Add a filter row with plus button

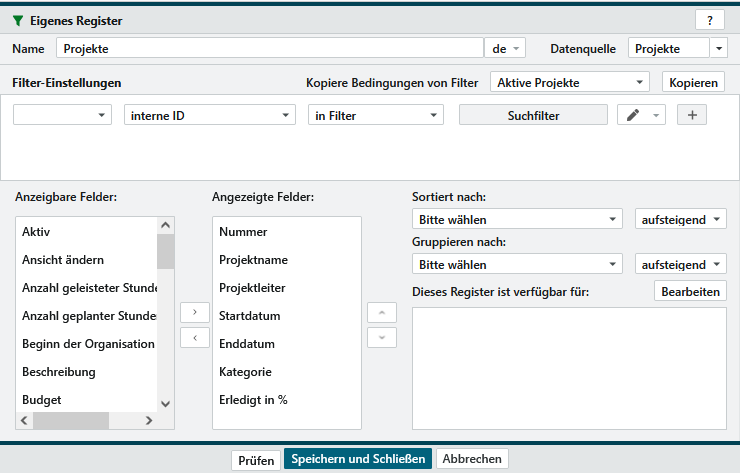[x=692, y=115]
